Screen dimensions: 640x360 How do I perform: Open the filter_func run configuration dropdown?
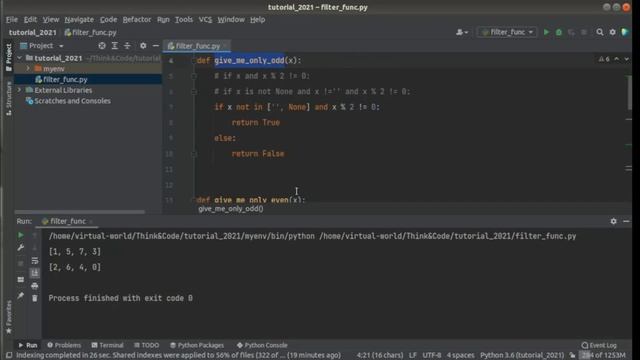507,32
